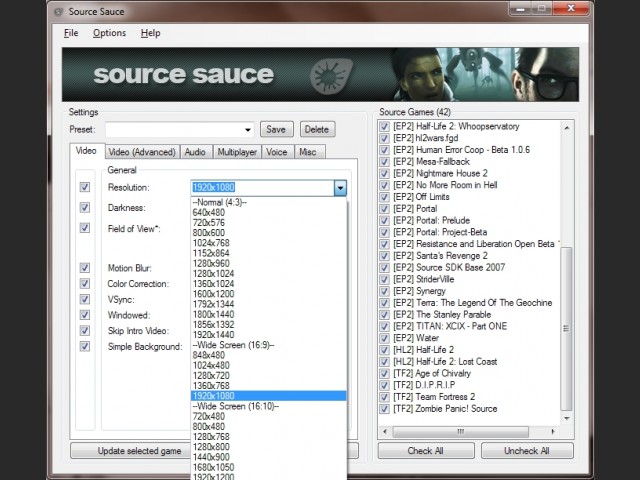Toggle the Skip Intro Video checkbox
This screenshot has height=480, width=640.
coord(85,330)
